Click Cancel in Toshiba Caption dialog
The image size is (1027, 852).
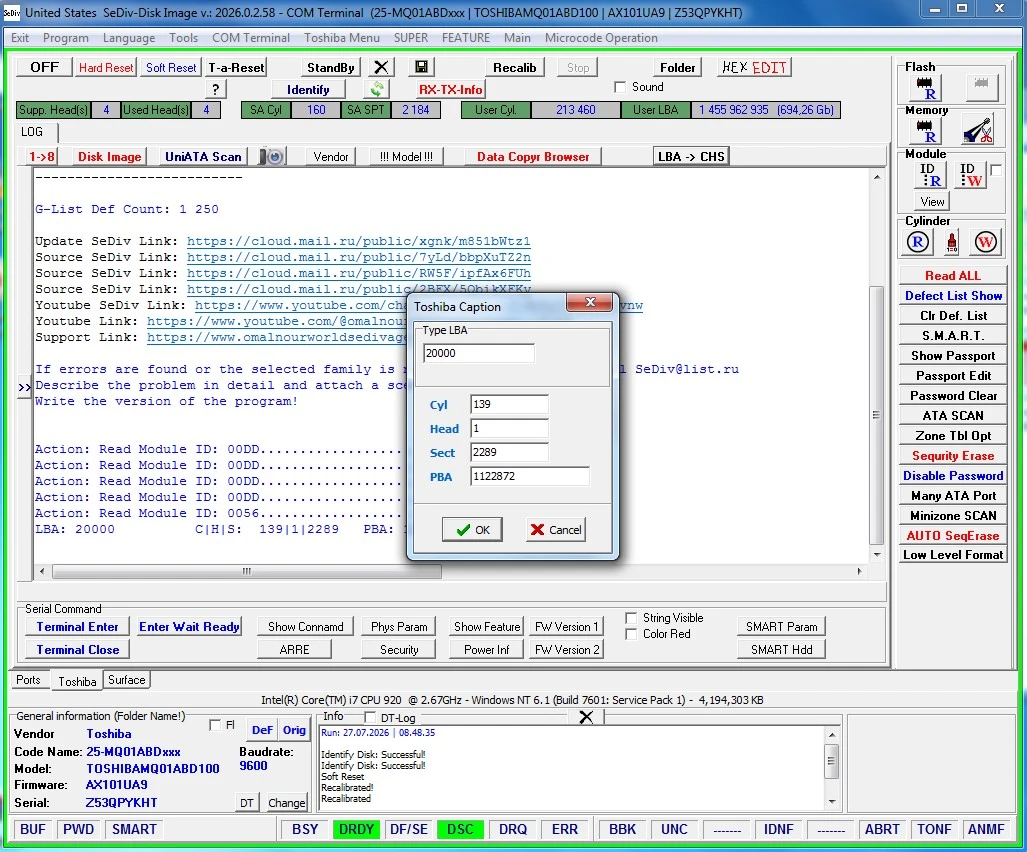click(555, 529)
